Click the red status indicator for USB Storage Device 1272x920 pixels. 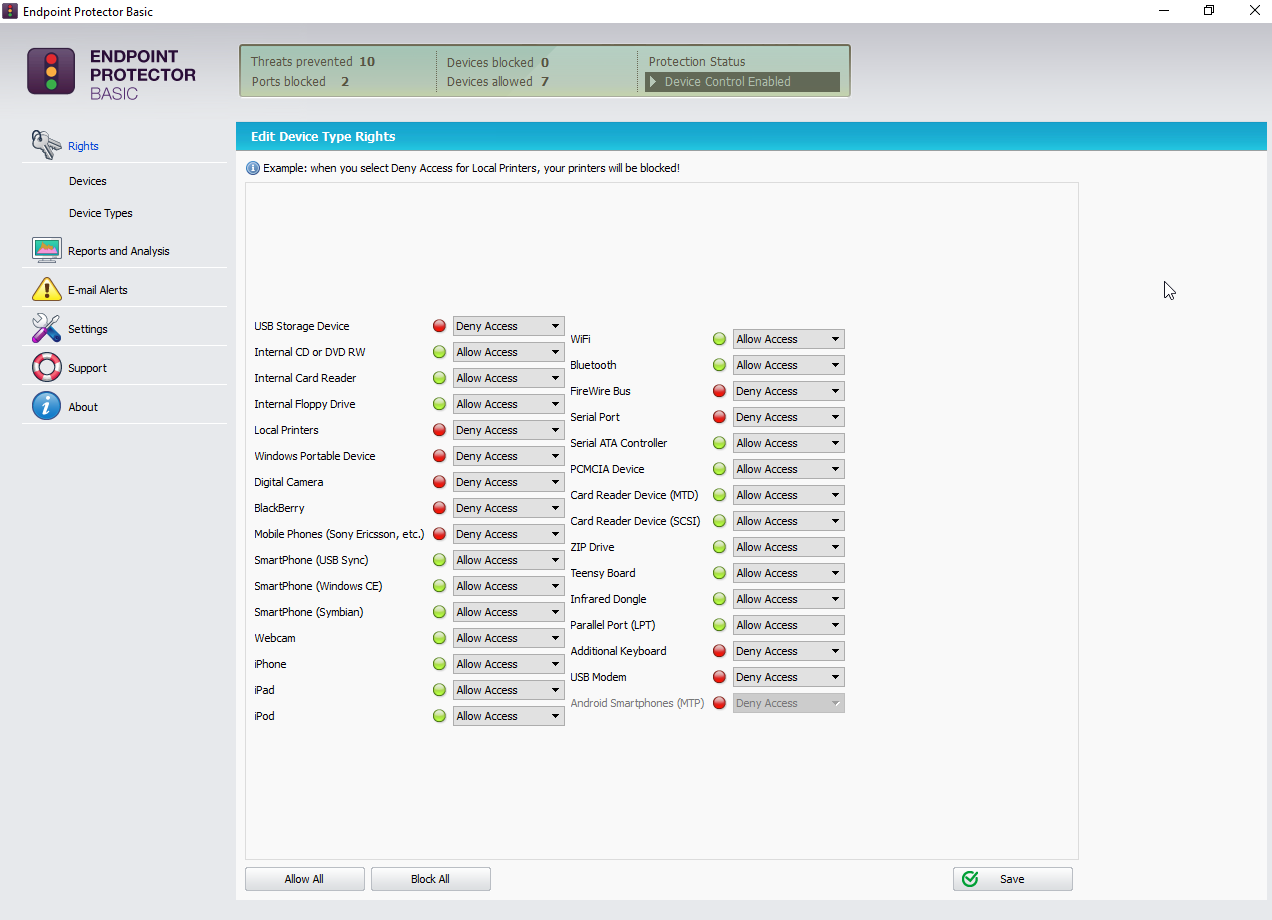point(439,326)
